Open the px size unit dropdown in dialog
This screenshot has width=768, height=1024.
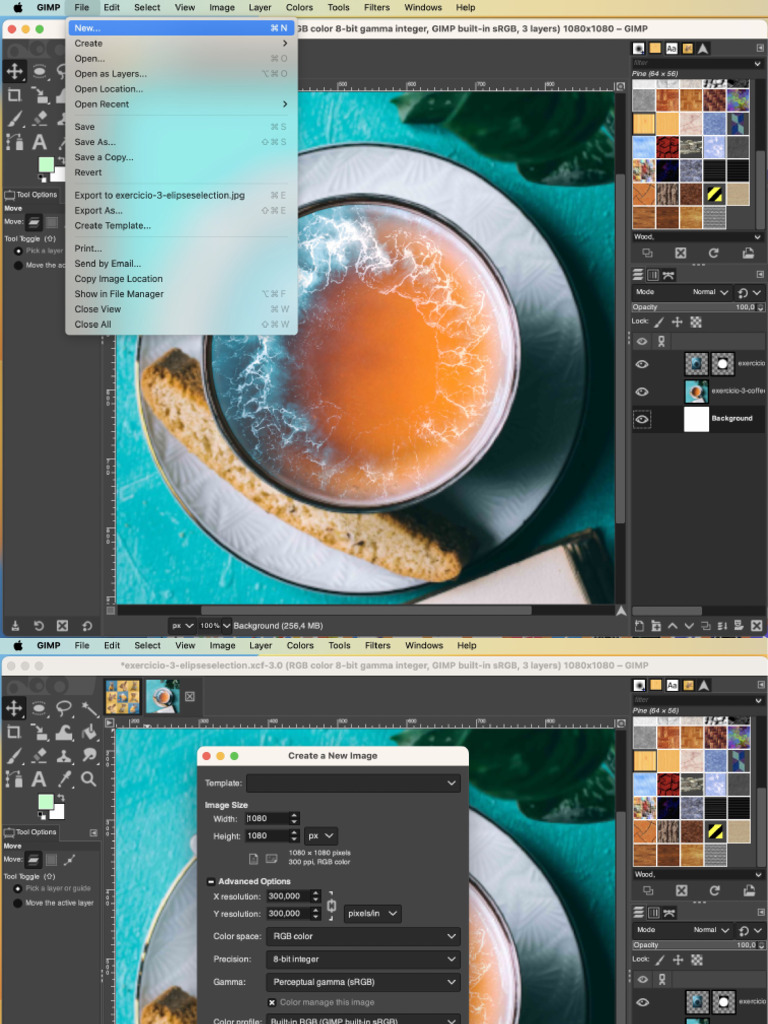(x=321, y=836)
